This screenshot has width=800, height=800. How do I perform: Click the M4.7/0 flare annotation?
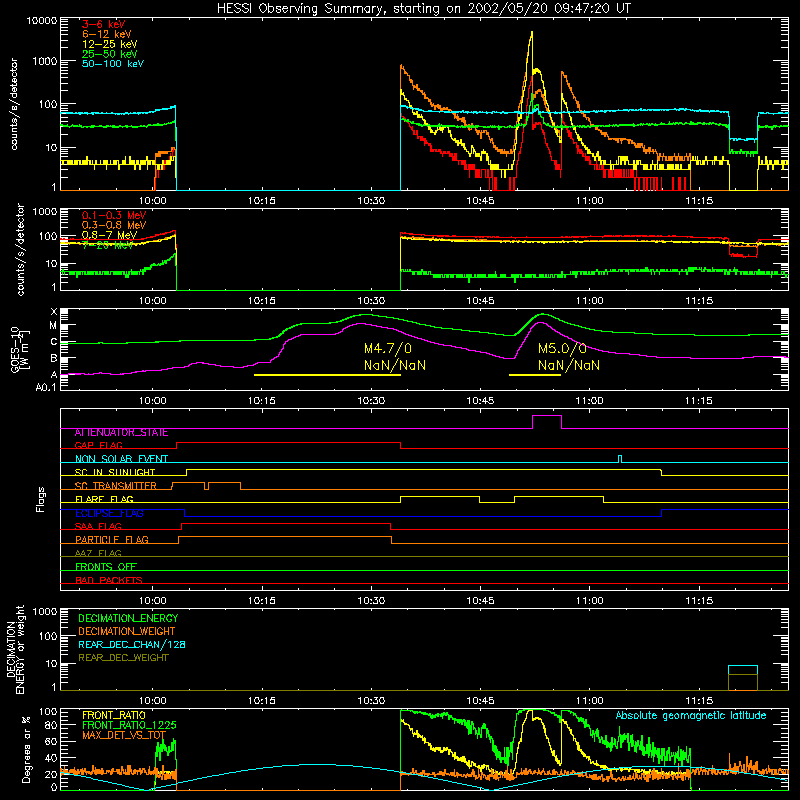click(x=388, y=348)
